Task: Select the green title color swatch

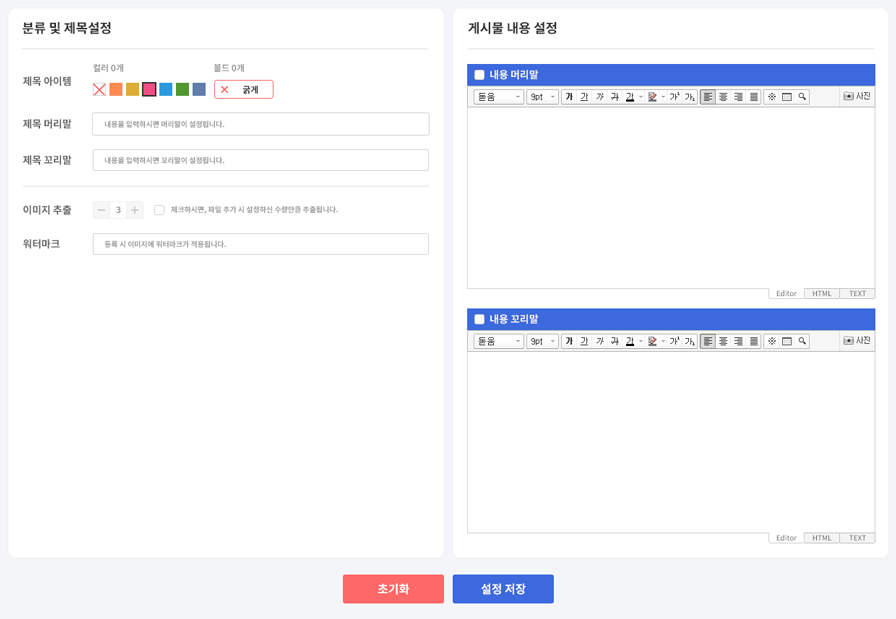Action: [182, 90]
